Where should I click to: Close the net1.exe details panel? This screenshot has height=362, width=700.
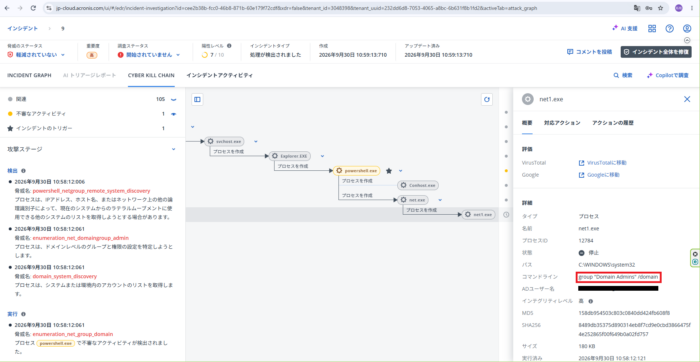coord(687,99)
